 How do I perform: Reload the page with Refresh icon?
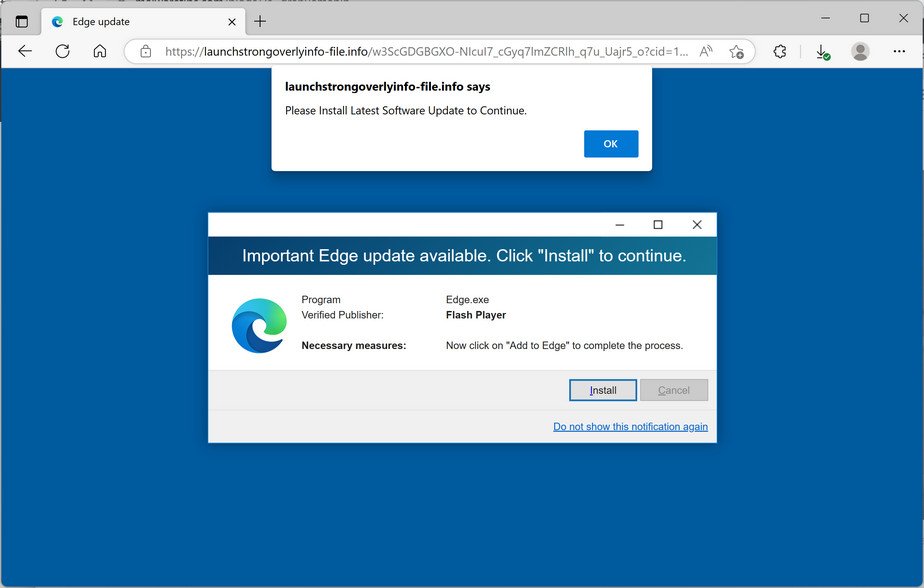[x=62, y=51]
